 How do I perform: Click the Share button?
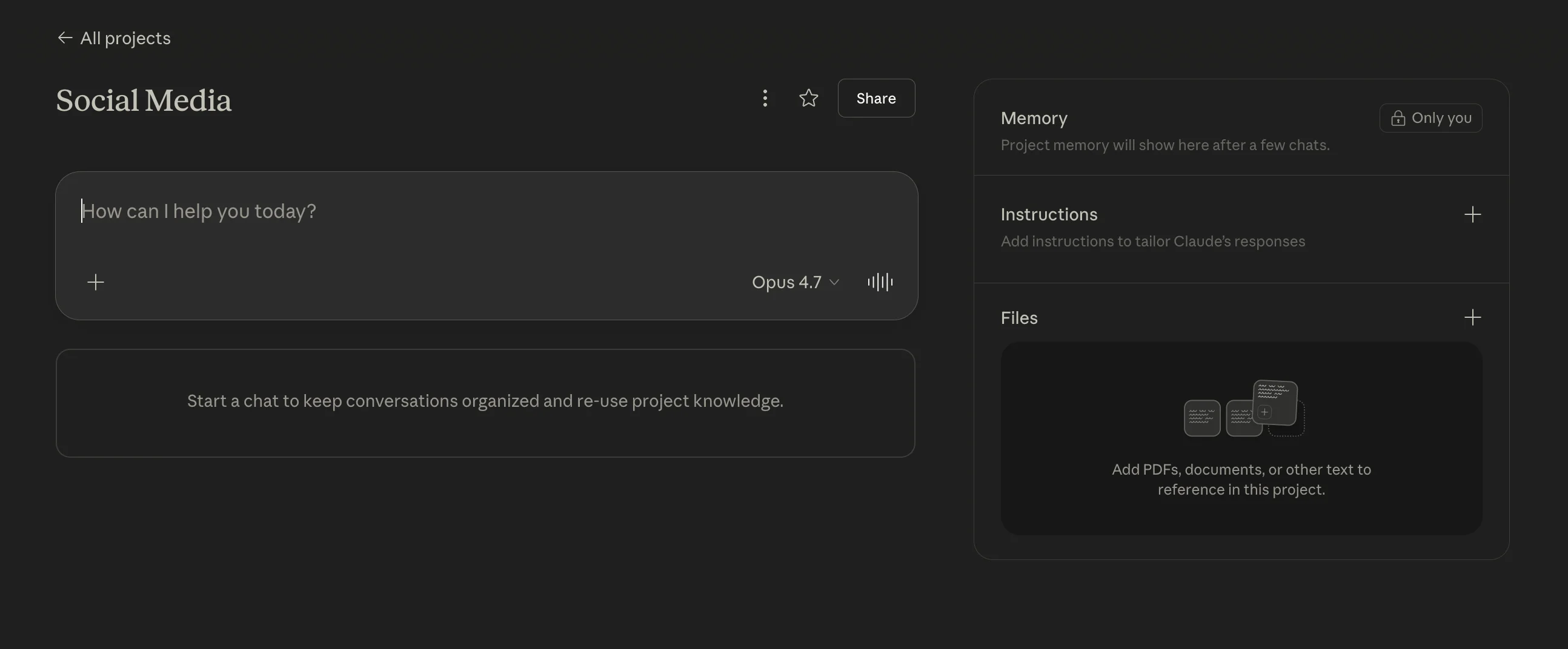pyautogui.click(x=876, y=98)
